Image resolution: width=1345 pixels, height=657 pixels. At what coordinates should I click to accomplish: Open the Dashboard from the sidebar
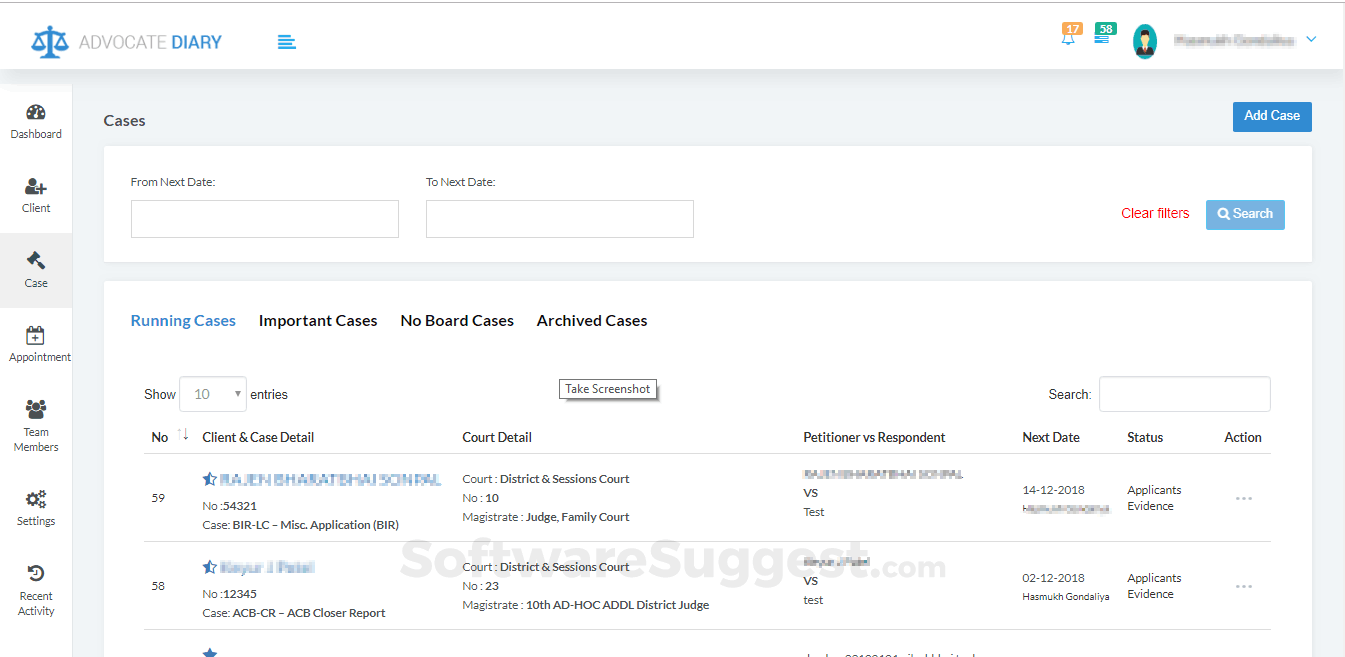[x=36, y=120]
